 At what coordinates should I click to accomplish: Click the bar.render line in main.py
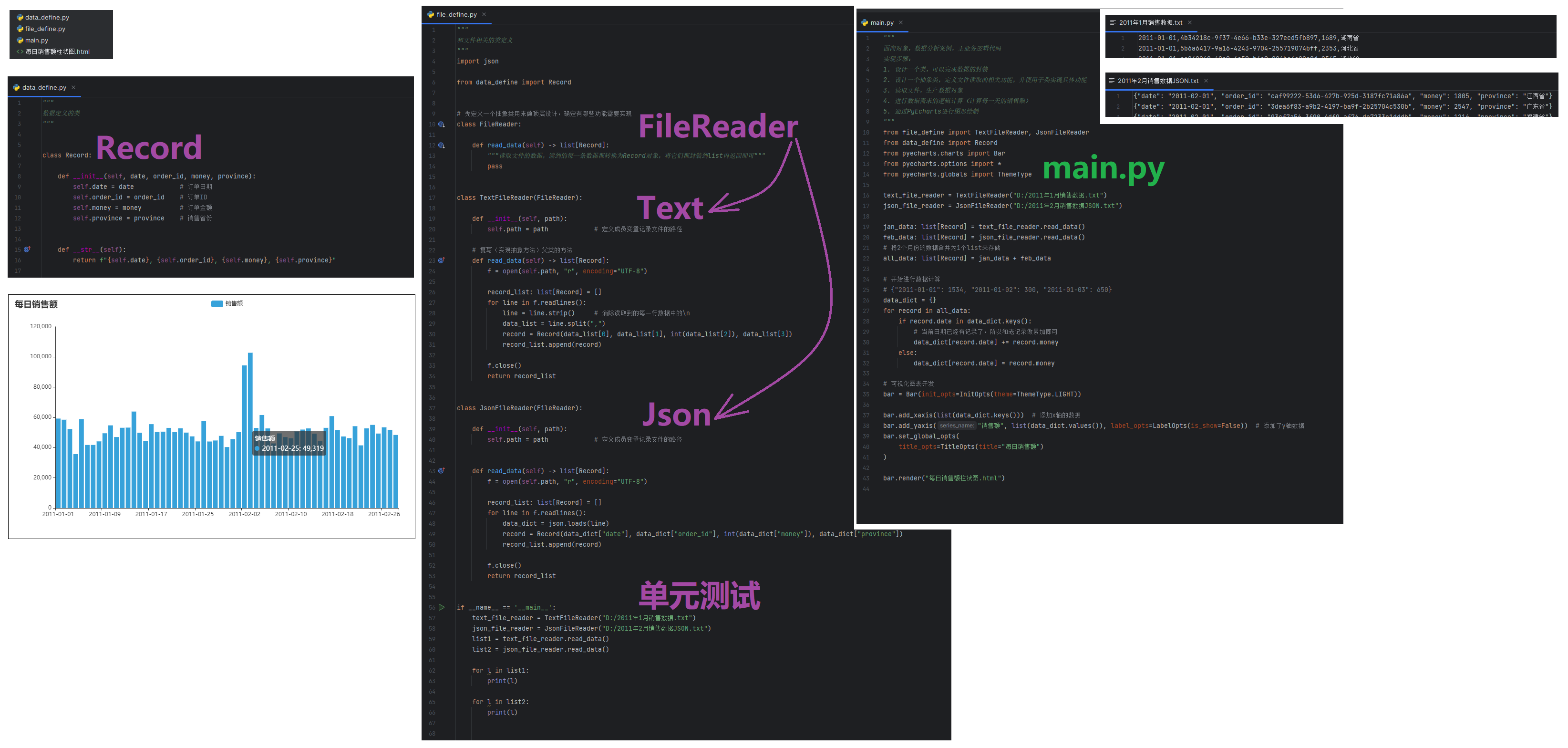point(943,478)
